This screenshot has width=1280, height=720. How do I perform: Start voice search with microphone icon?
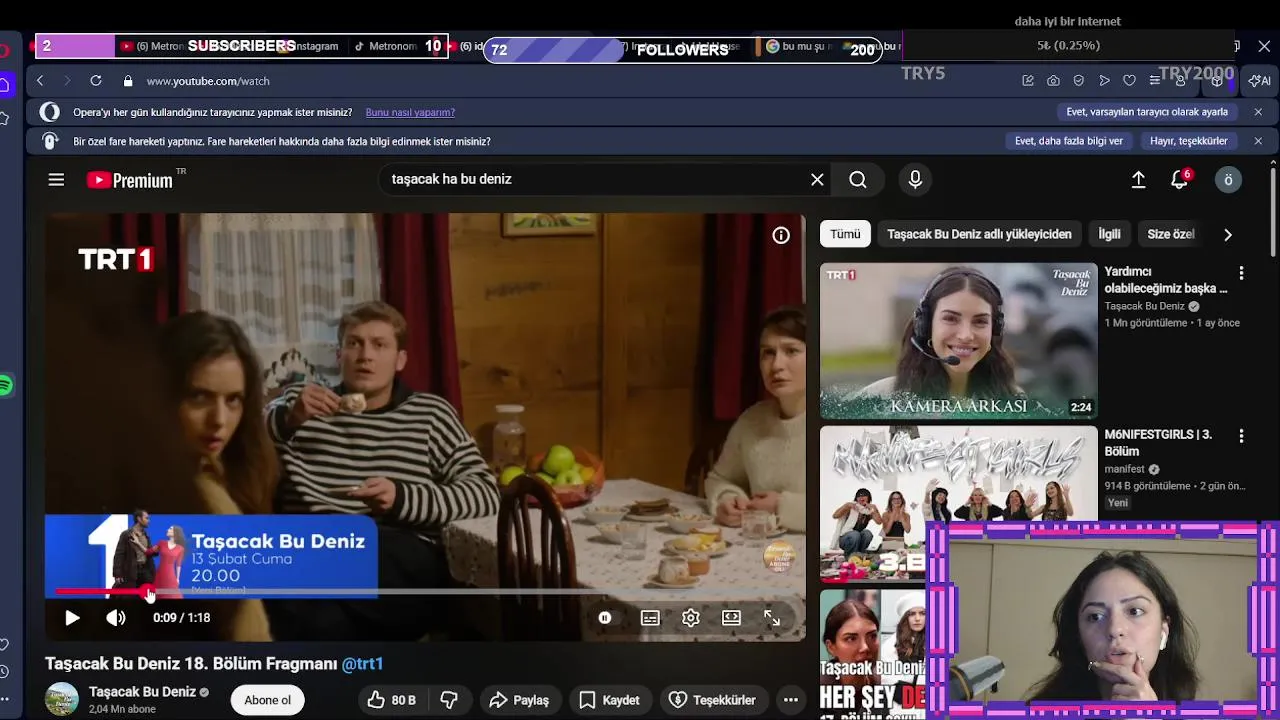[915, 179]
